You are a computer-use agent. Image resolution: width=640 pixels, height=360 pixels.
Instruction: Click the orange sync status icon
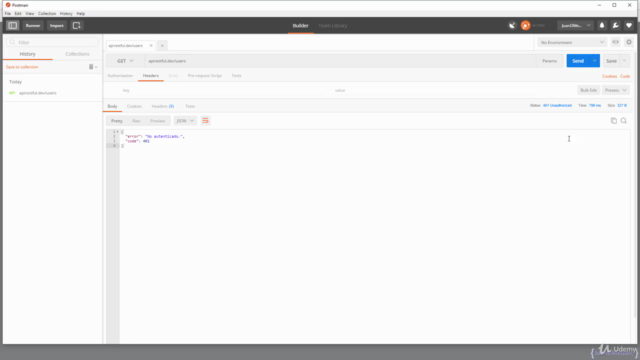pos(525,25)
